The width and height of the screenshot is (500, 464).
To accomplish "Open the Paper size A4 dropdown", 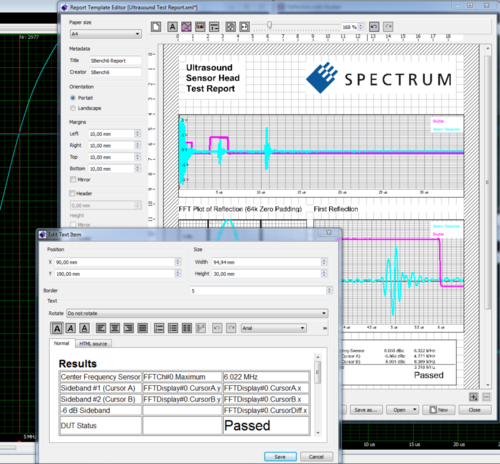I will click(x=106, y=34).
